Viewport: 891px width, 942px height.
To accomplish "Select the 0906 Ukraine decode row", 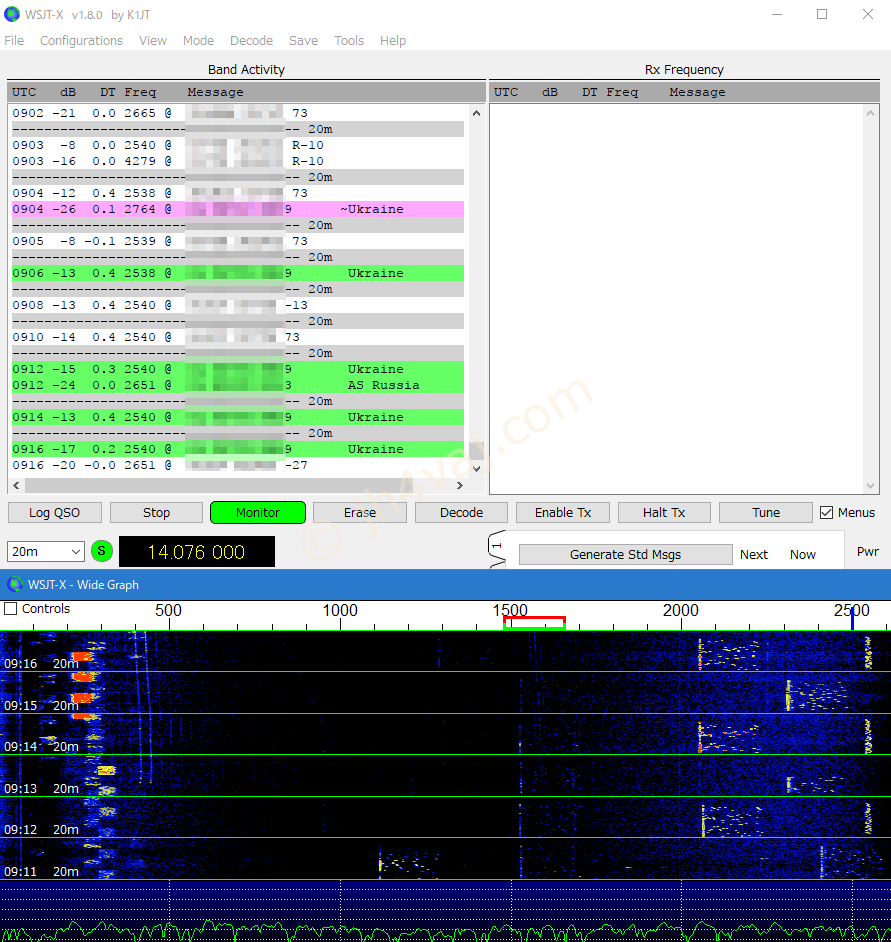I will coord(238,273).
